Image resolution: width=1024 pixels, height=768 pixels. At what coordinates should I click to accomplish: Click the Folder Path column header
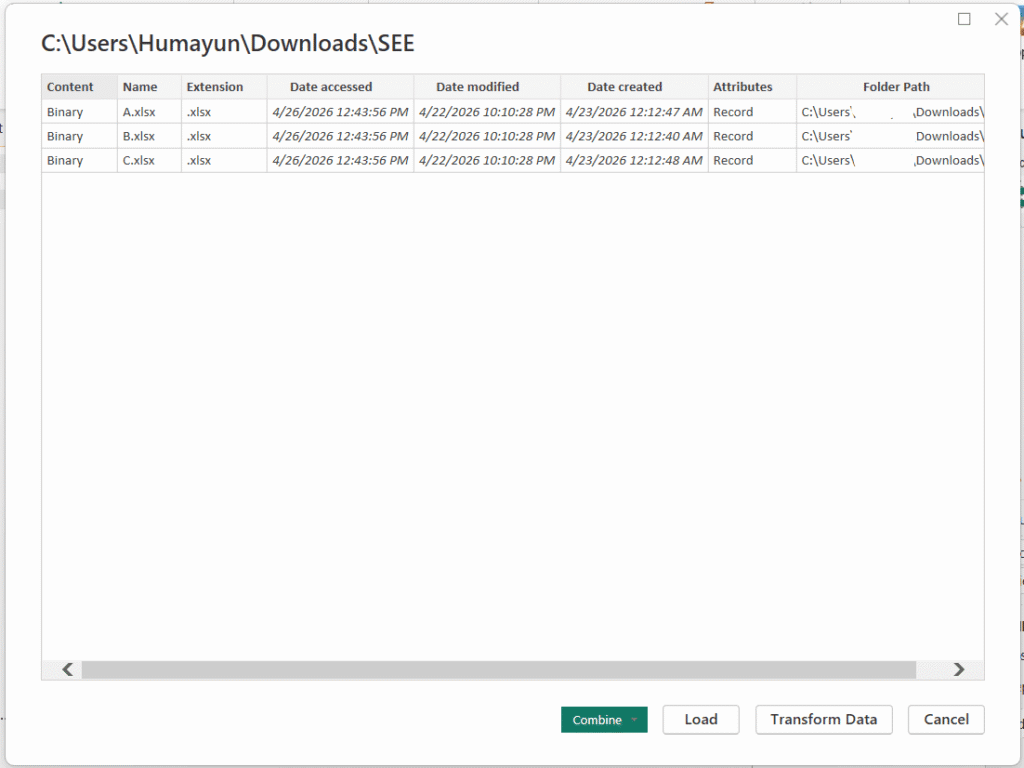point(896,87)
